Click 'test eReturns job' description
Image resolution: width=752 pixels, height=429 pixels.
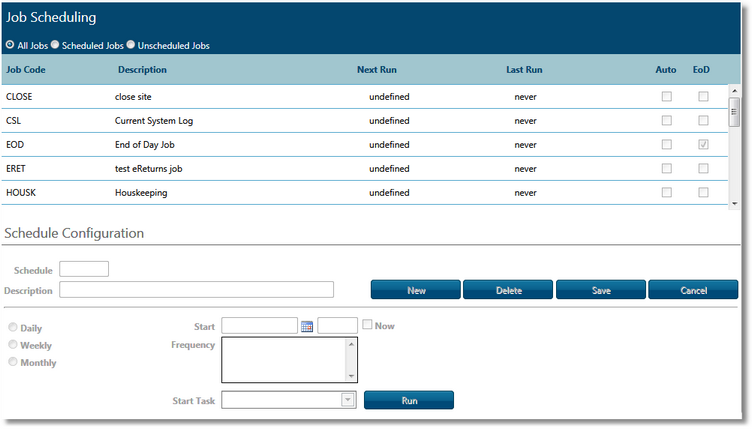tap(148, 169)
